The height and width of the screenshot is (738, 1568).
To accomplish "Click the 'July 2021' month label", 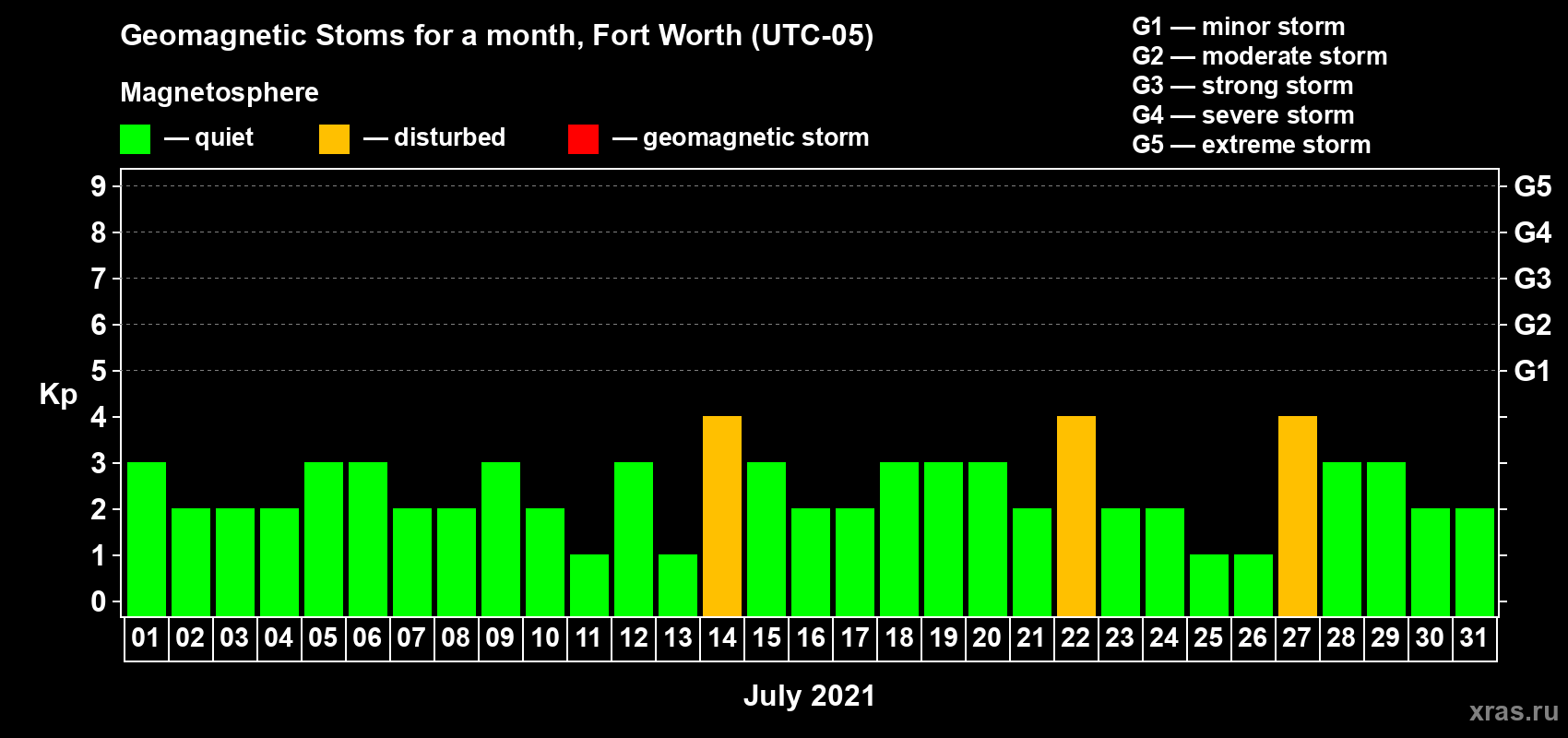I will 809,696.
